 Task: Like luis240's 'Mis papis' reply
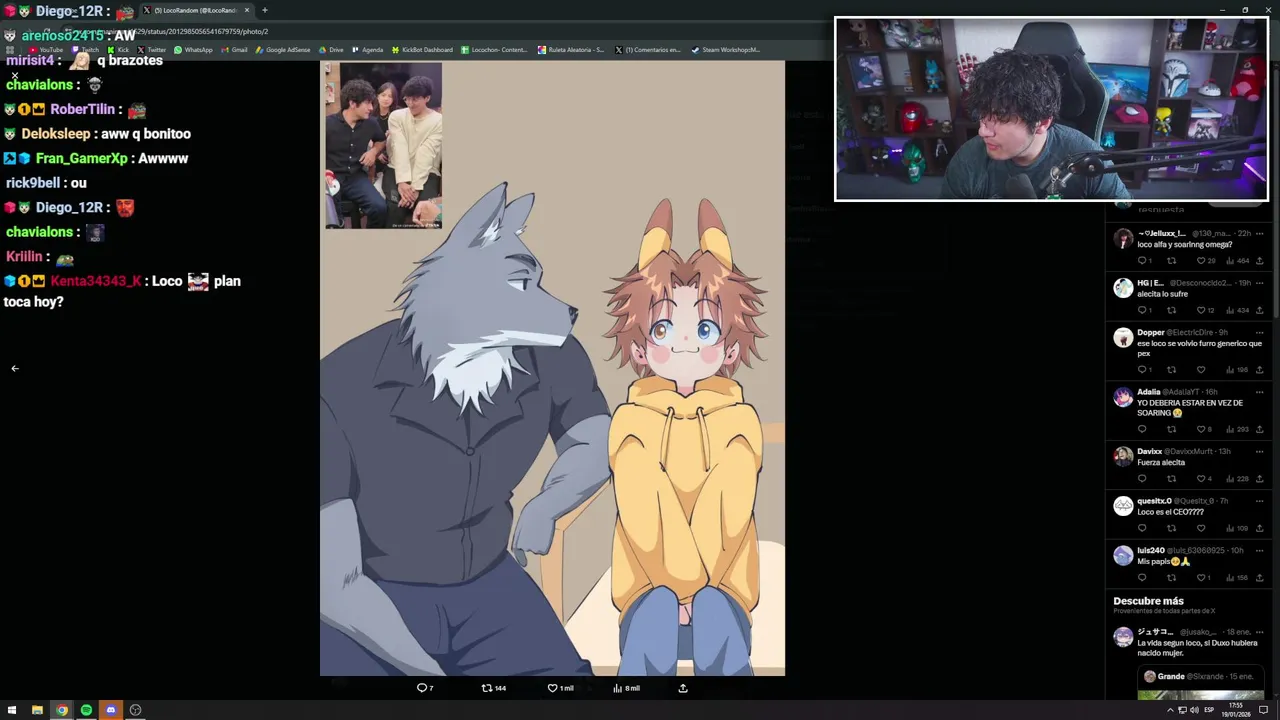coord(1201,578)
